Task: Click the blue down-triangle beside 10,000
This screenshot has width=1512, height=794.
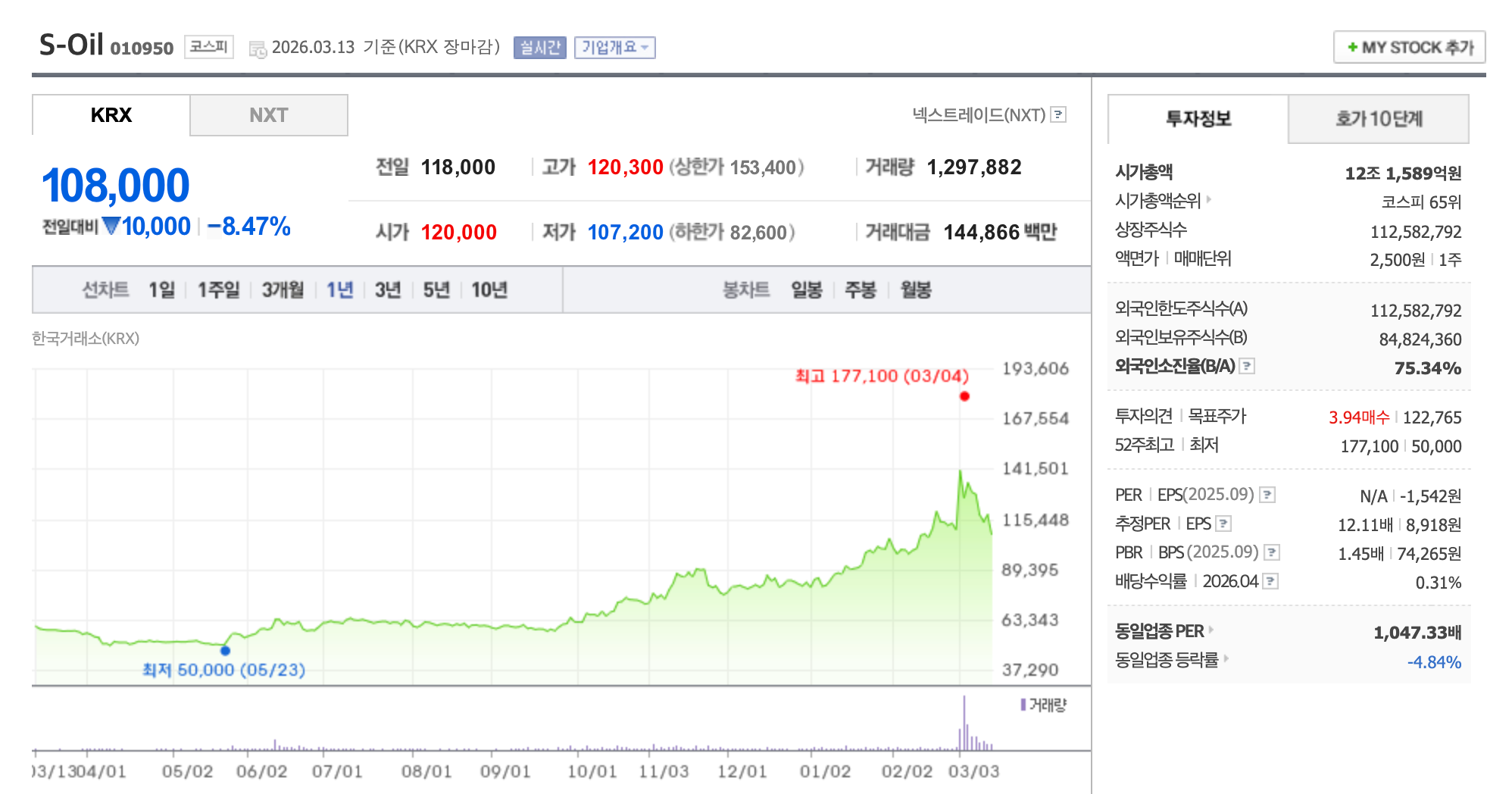Action: (111, 226)
